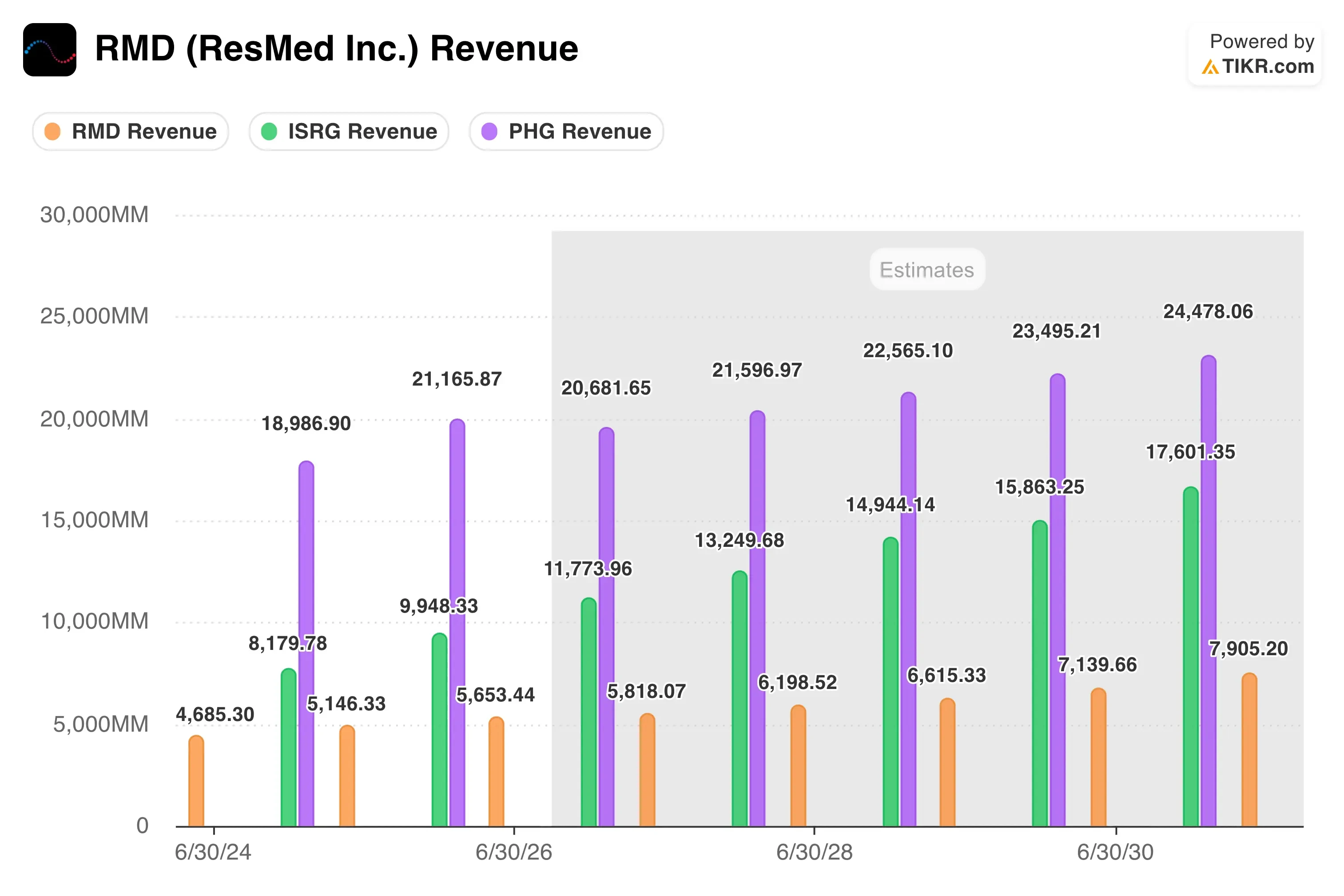The image size is (1344, 896).
Task: Click the 5,818.07 value label
Action: click(x=646, y=691)
